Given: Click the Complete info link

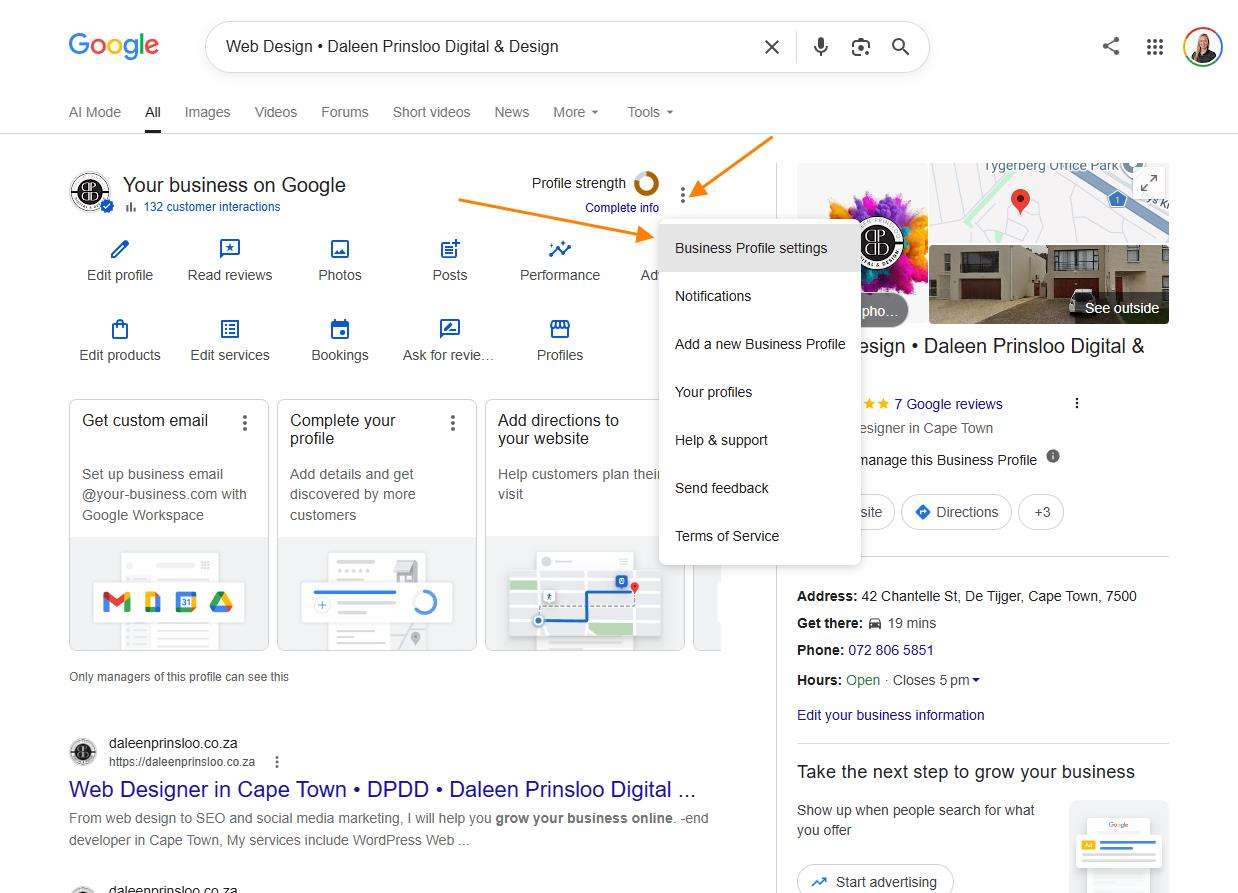Looking at the screenshot, I should click(622, 208).
